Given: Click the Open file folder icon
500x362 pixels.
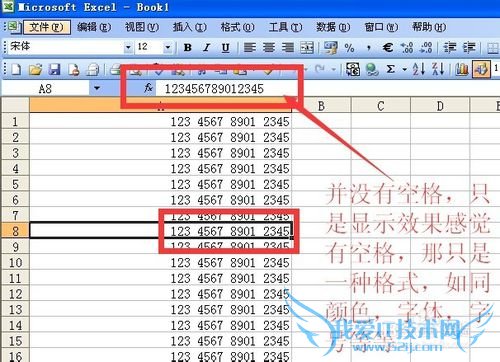Looking at the screenshot, I should [x=35, y=69].
